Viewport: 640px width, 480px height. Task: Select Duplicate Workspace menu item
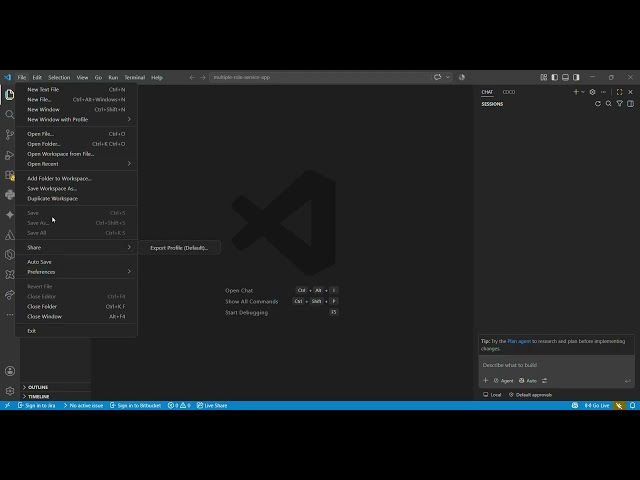(x=76, y=198)
